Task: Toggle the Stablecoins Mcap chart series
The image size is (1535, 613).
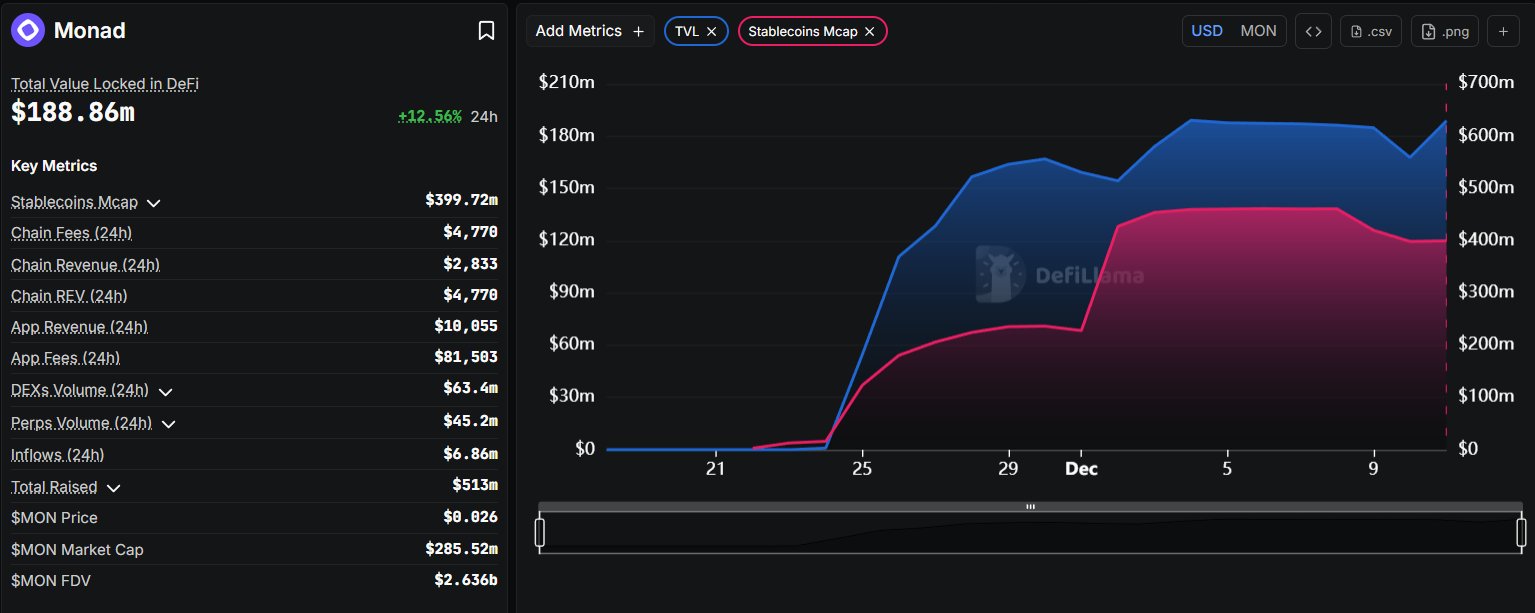Action: pyautogui.click(x=802, y=31)
